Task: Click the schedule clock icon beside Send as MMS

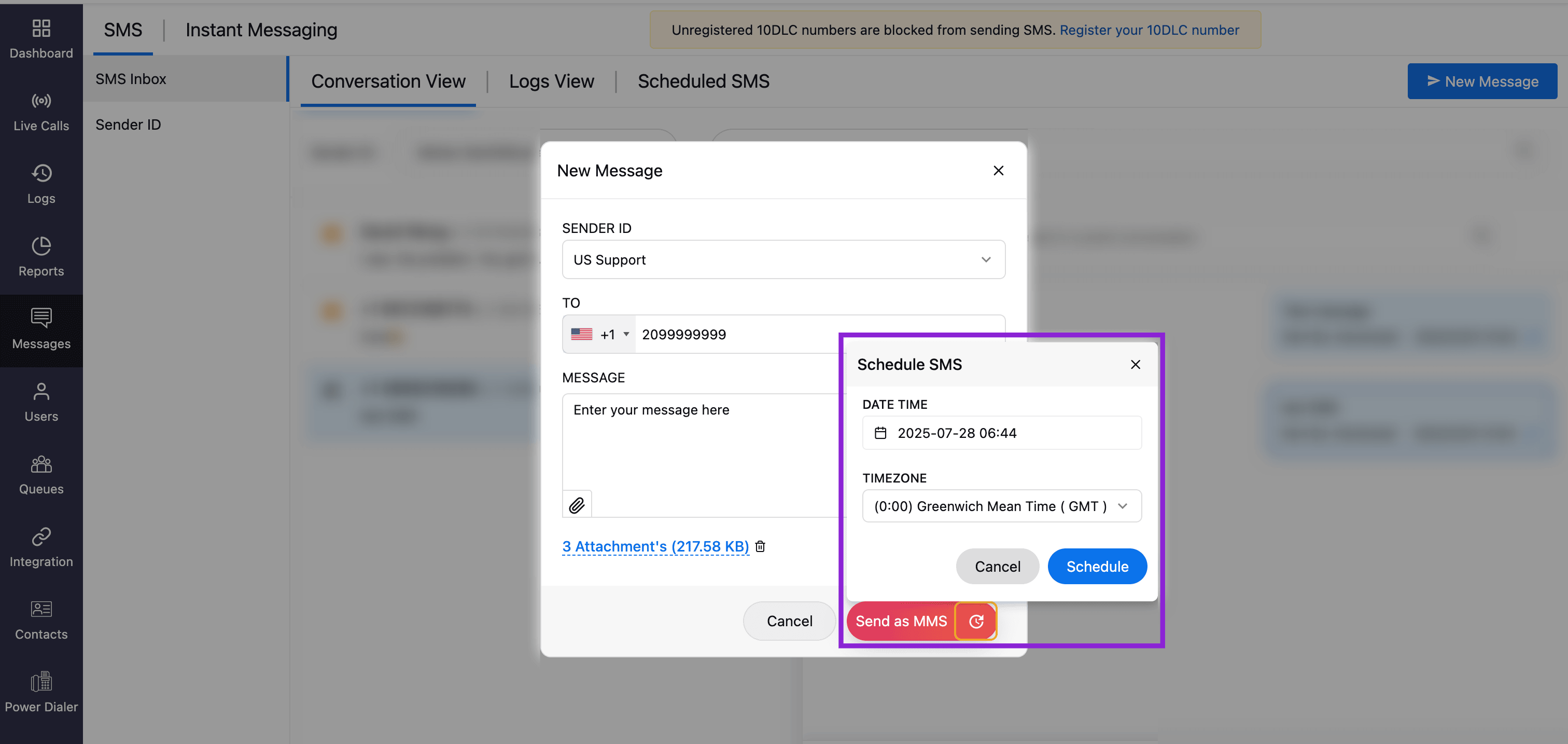Action: (x=976, y=621)
